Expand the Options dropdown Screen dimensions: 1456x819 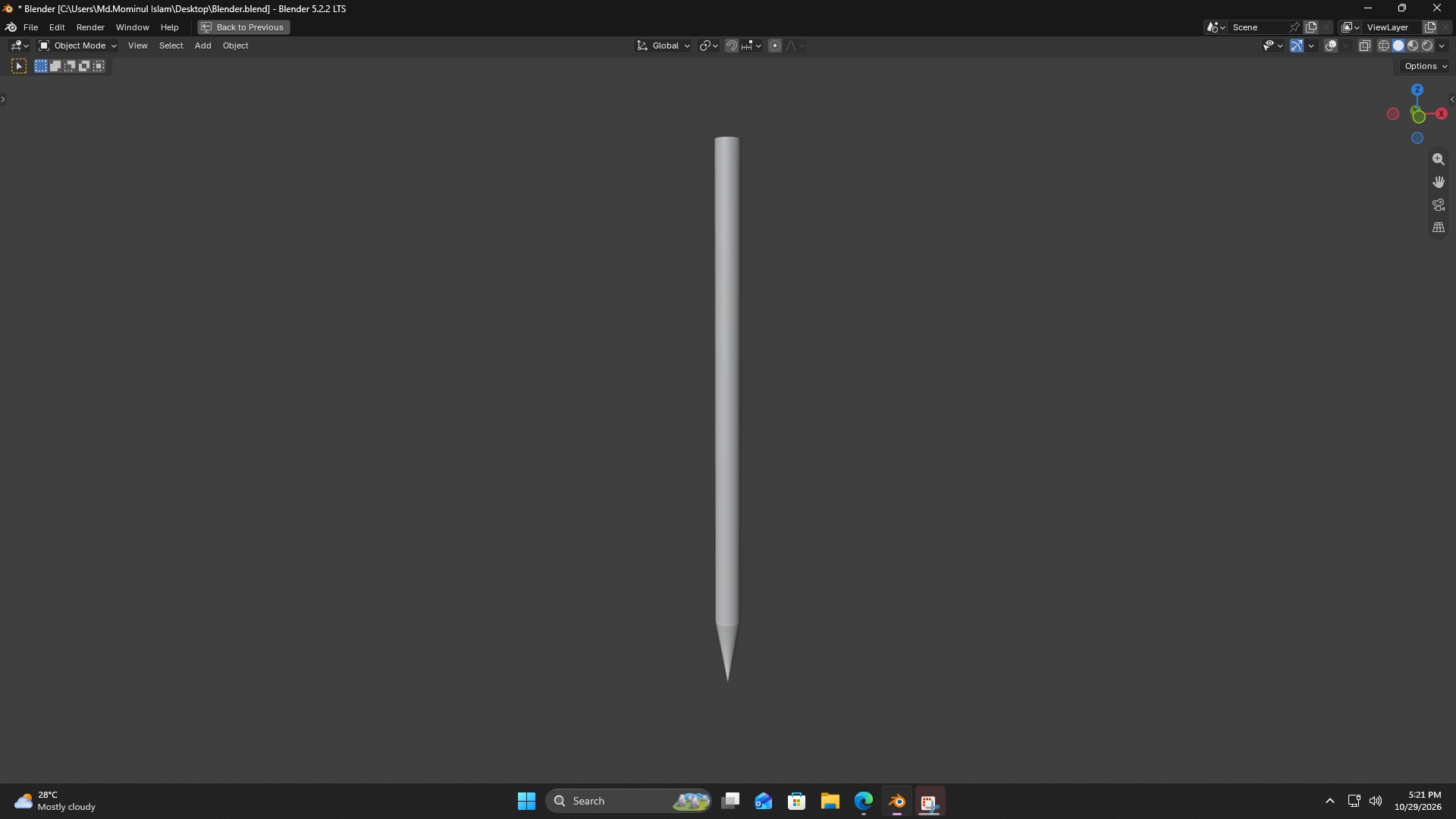[1426, 67]
